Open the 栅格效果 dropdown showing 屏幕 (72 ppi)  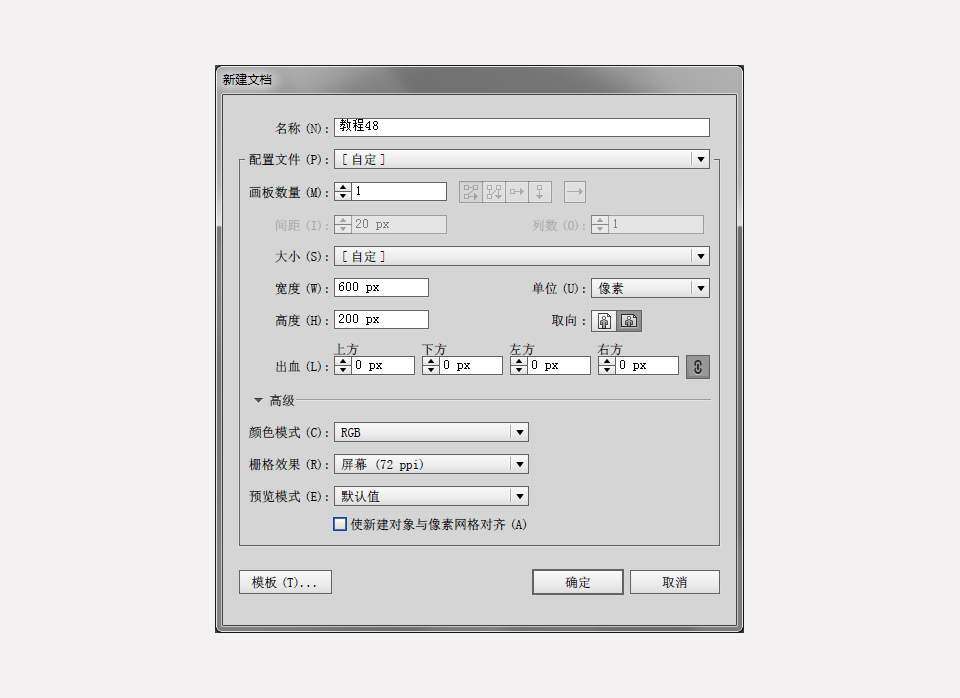pyautogui.click(x=520, y=464)
